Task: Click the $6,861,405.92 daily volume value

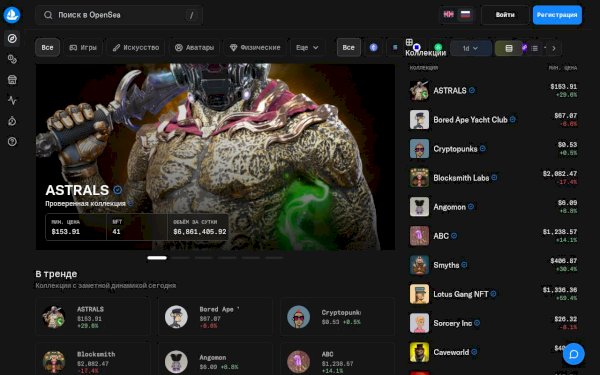Action: pyautogui.click(x=200, y=232)
